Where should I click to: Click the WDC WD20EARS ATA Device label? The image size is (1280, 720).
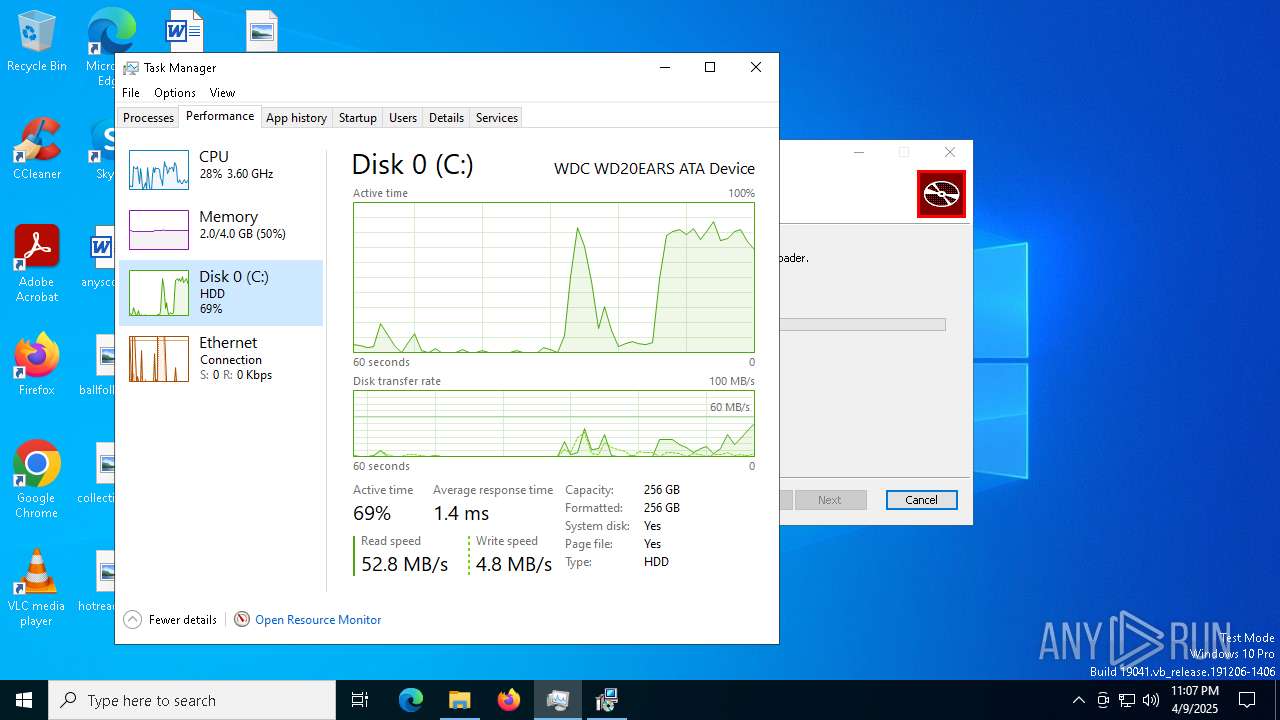coord(654,169)
